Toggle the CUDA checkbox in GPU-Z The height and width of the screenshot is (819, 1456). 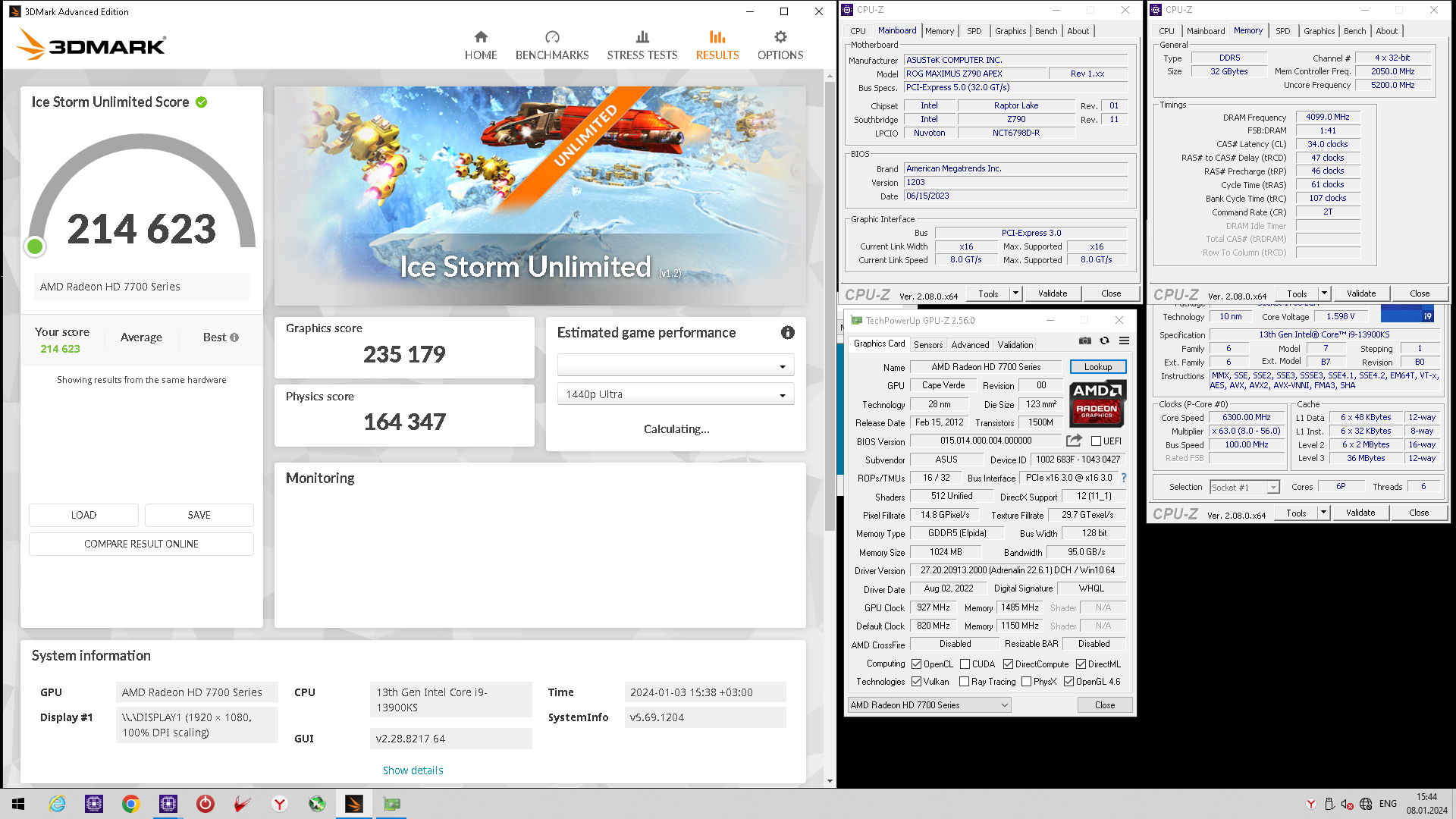tap(965, 664)
